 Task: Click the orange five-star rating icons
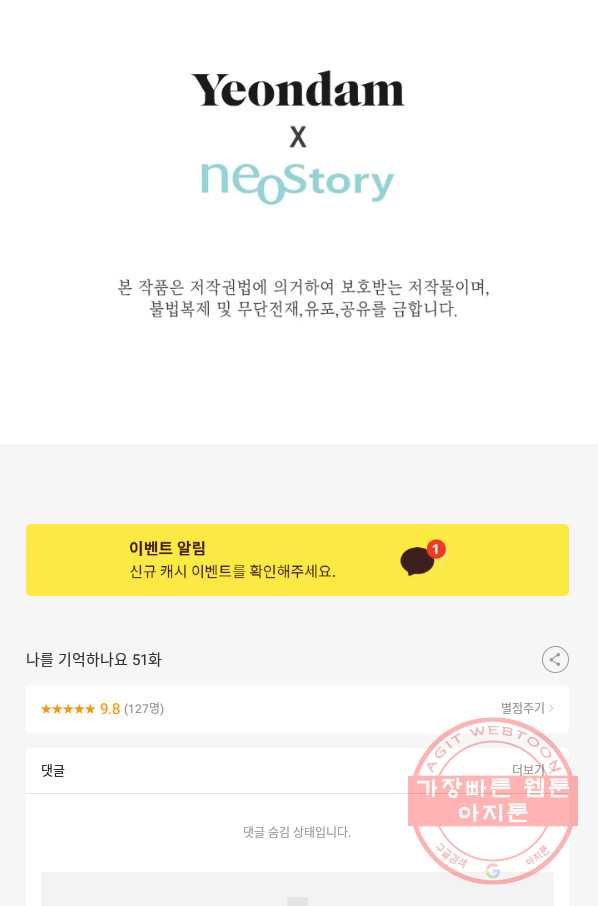click(x=68, y=708)
